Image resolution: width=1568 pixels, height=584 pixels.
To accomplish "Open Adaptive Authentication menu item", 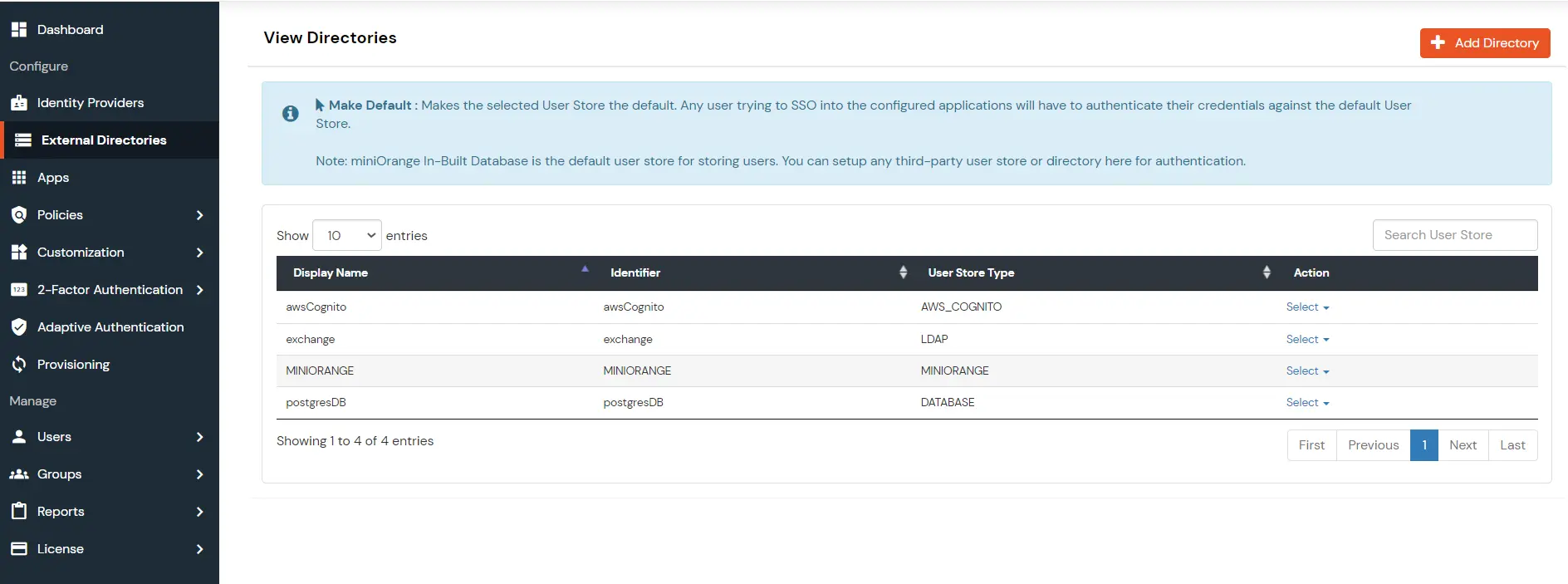I will click(x=110, y=327).
